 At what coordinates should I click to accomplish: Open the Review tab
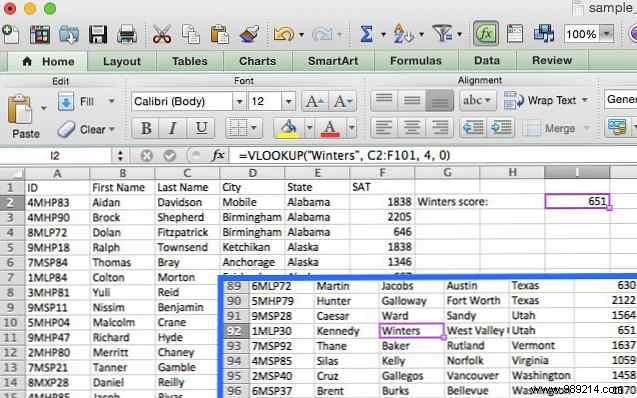(x=552, y=61)
